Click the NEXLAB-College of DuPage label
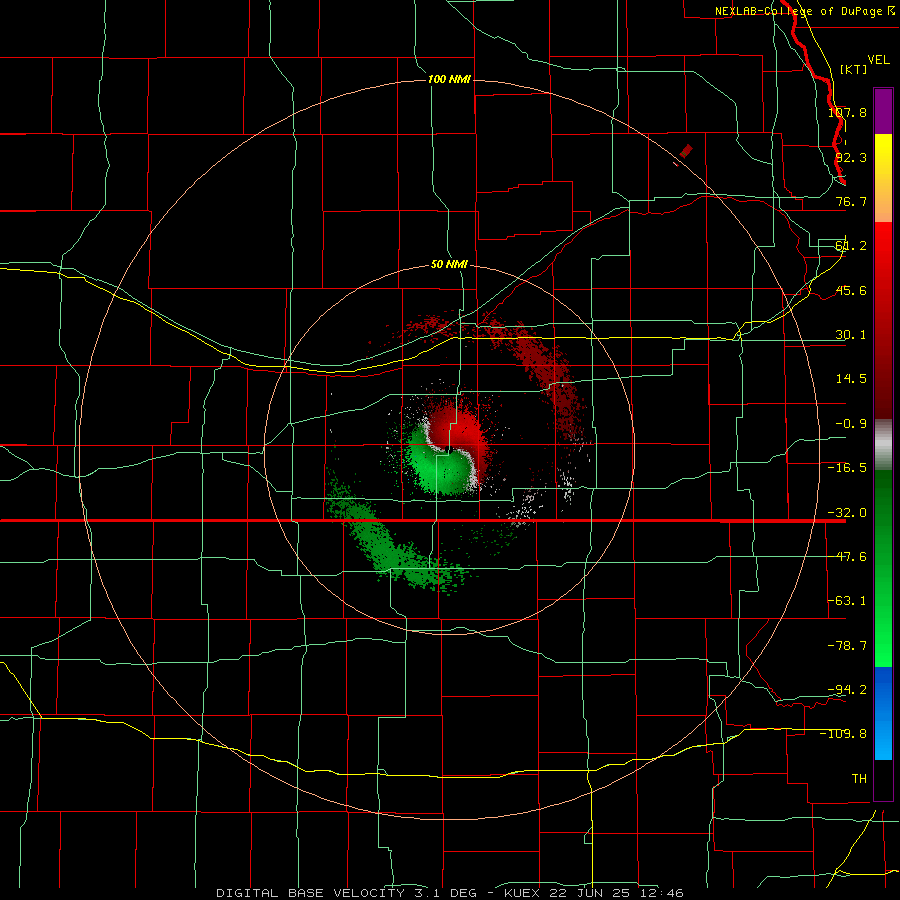Screen dimensions: 900x900 pyautogui.click(x=804, y=11)
